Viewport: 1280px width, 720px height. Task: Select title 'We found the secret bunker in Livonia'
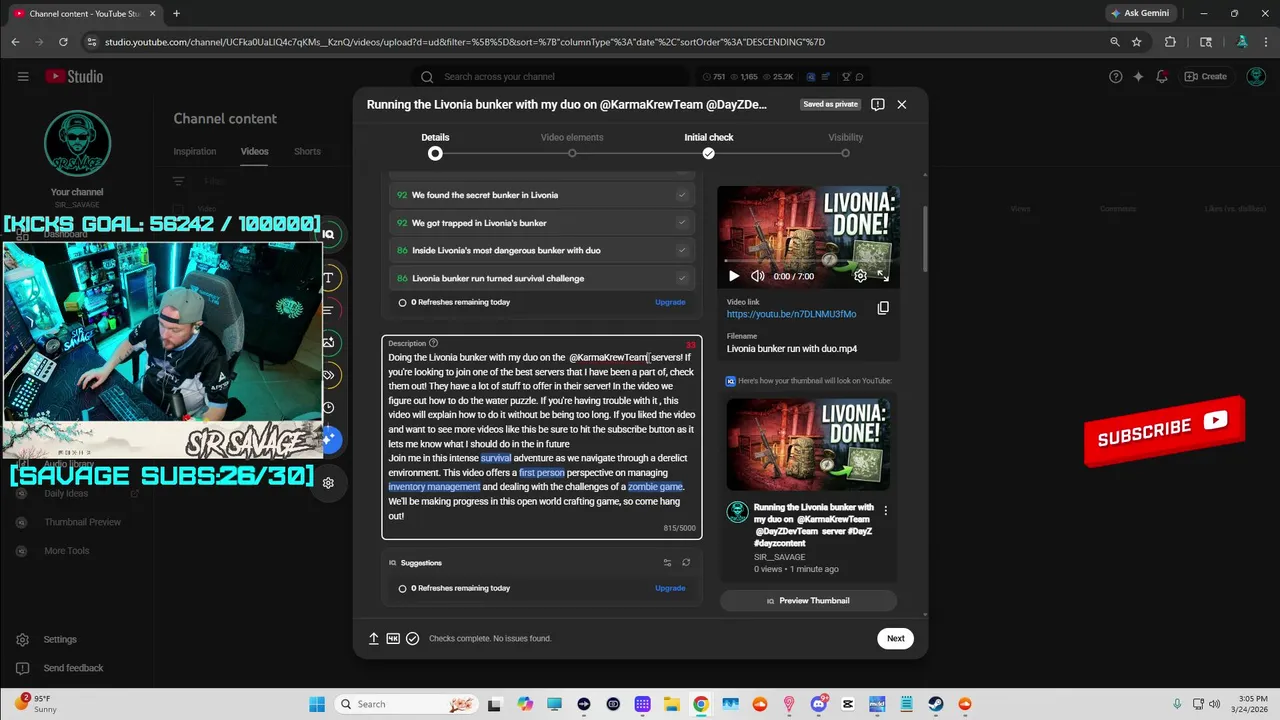tap(542, 195)
